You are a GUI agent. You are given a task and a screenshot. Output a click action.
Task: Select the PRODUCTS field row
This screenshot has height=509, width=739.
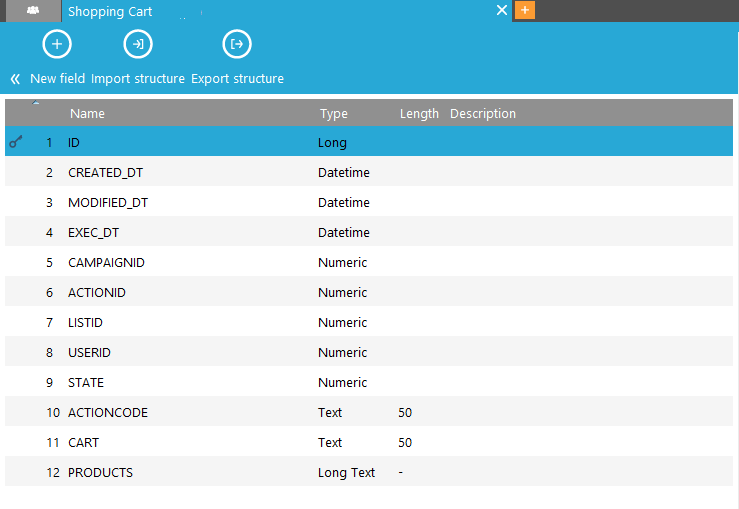(100, 472)
